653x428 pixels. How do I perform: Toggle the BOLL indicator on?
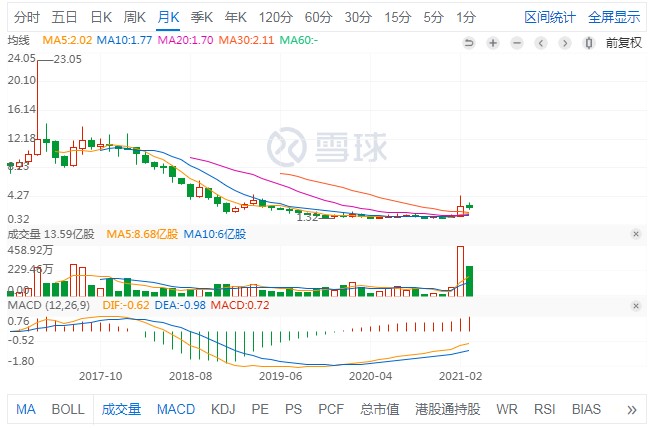point(68,409)
